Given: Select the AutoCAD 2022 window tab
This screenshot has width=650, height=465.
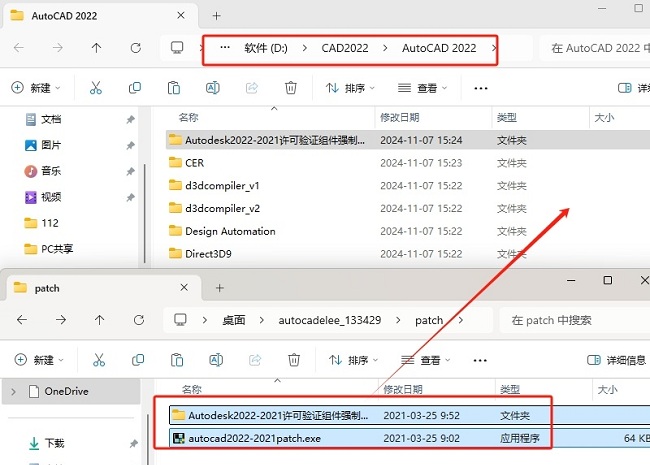Looking at the screenshot, I should [x=99, y=16].
